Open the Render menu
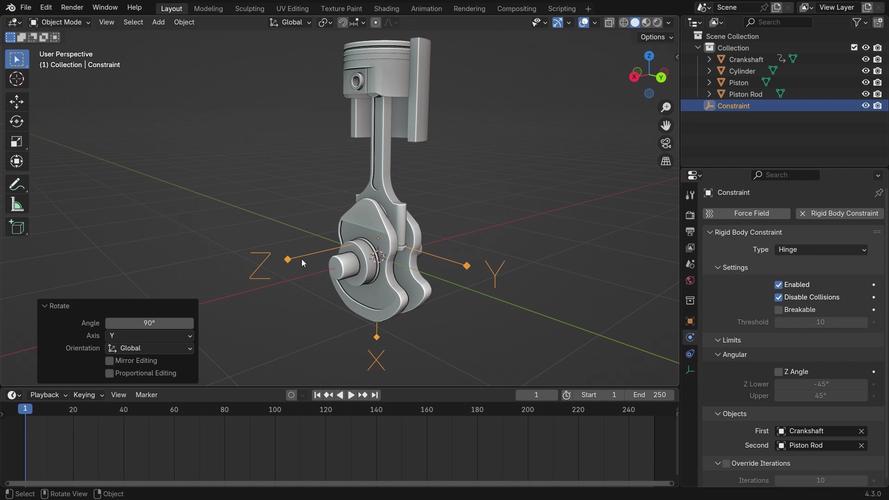This screenshot has height=500, width=889. tap(71, 7)
